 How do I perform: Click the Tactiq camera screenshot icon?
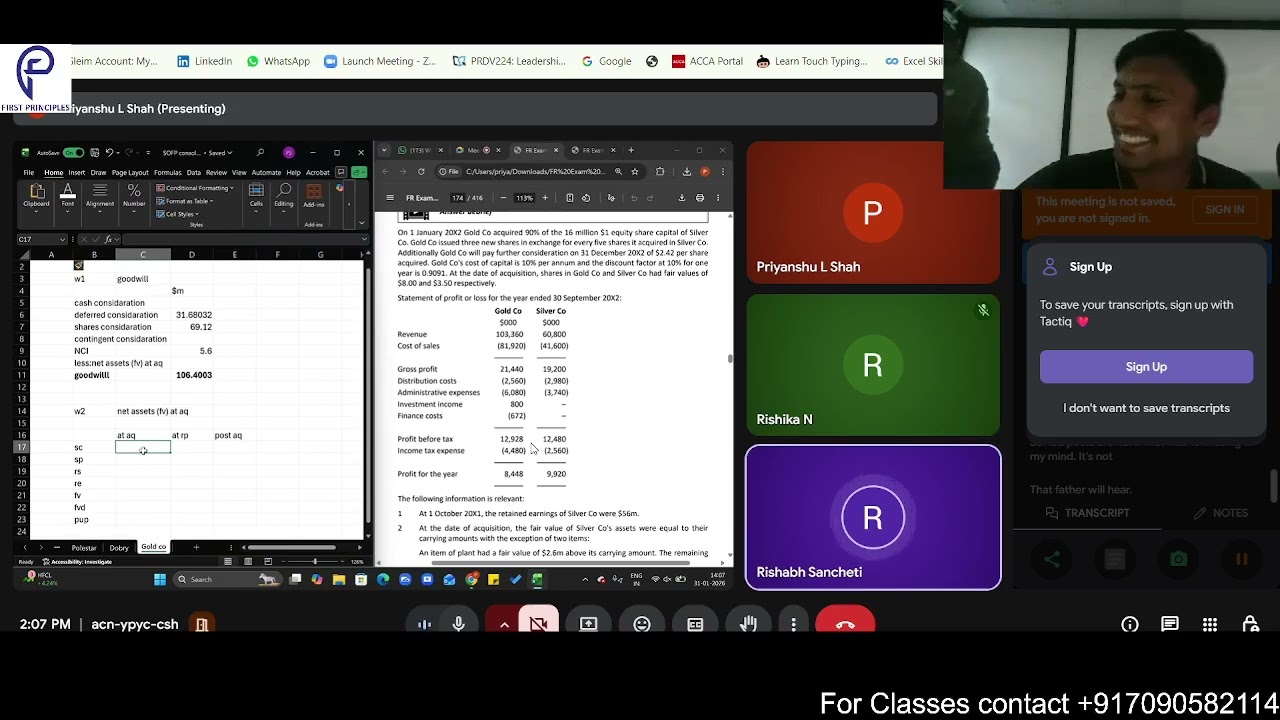pos(1178,560)
